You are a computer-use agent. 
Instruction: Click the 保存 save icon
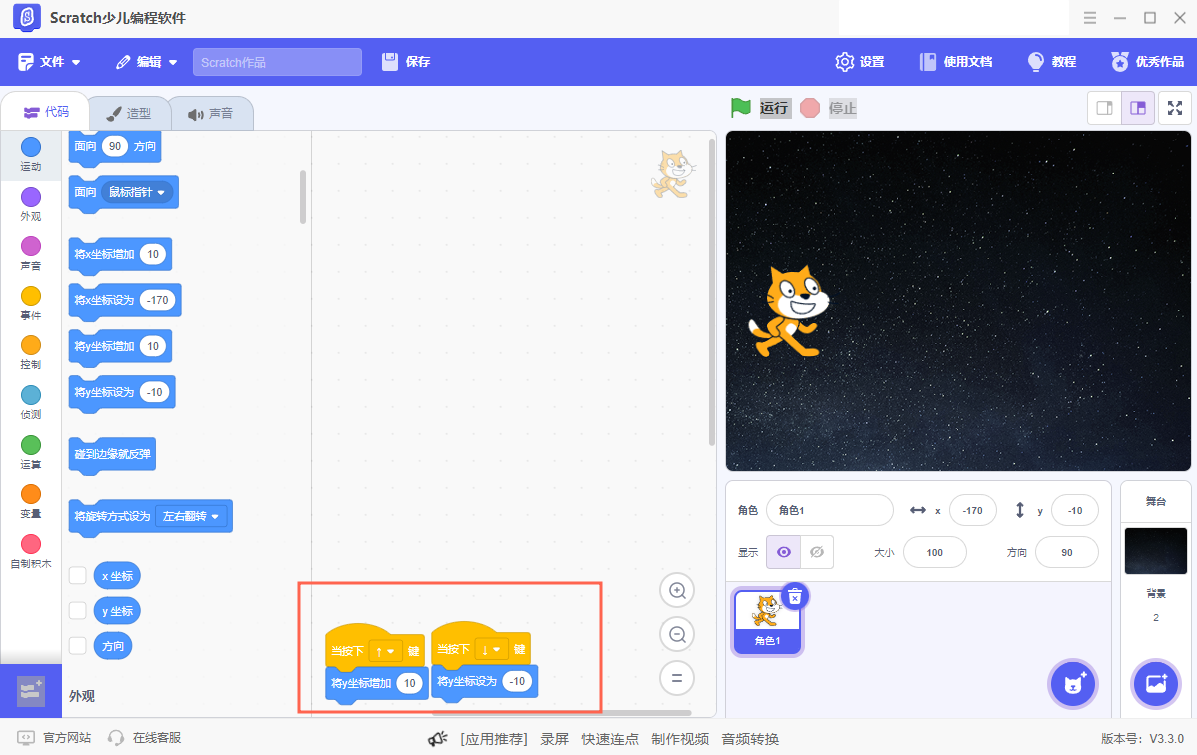click(x=390, y=61)
